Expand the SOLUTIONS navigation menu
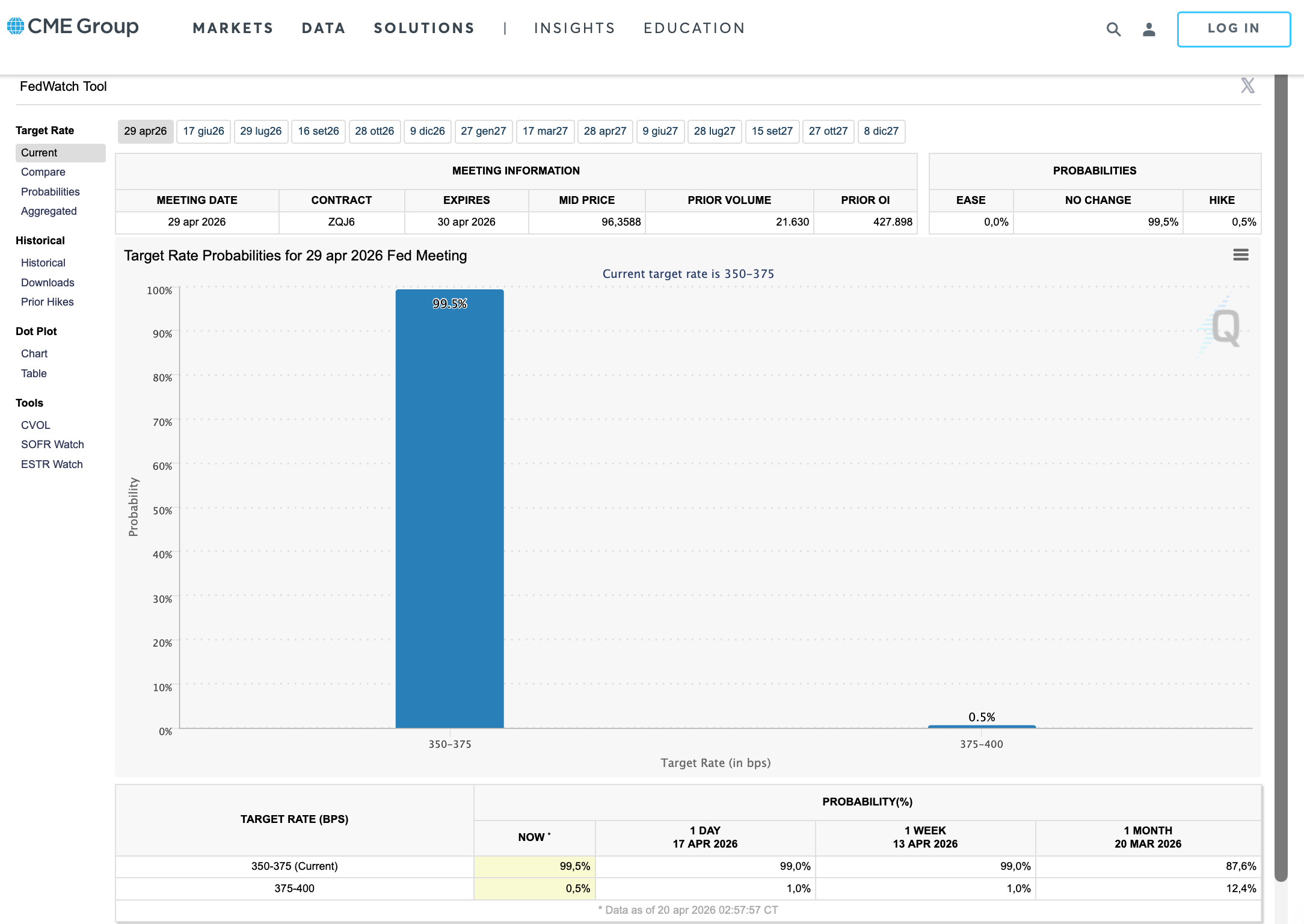This screenshot has height=924, width=1304. click(424, 28)
